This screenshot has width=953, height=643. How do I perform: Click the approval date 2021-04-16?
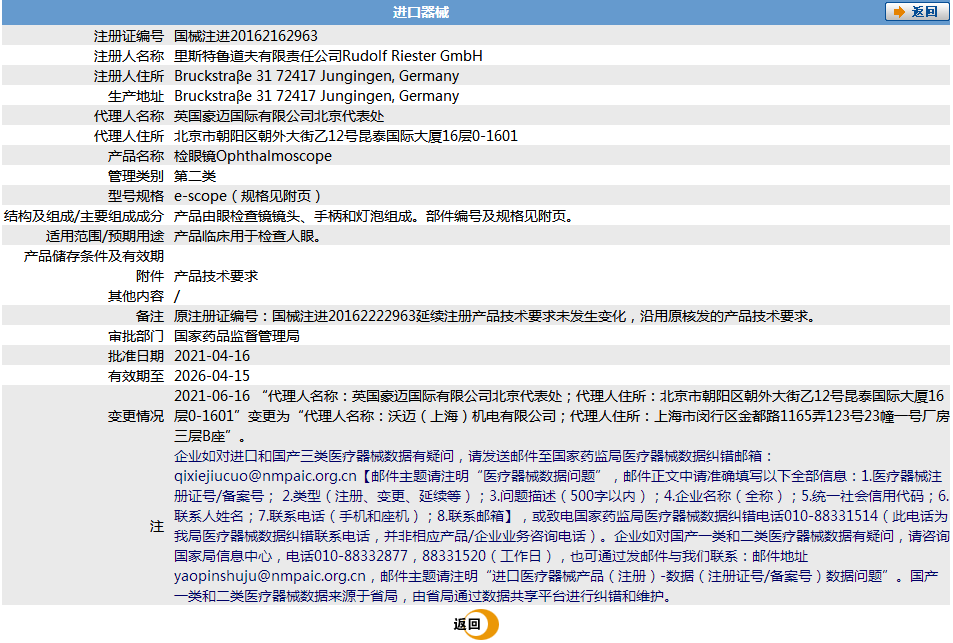212,356
